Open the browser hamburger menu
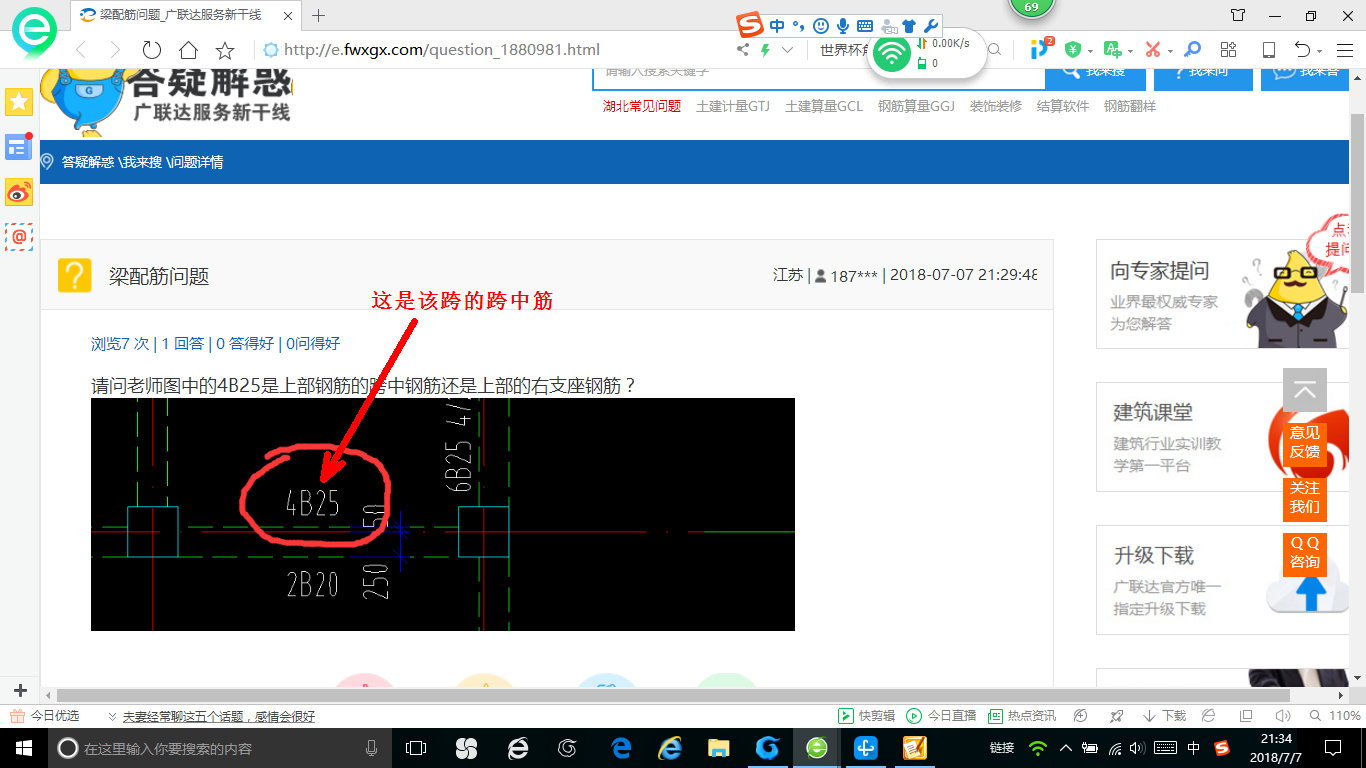 coord(1343,50)
